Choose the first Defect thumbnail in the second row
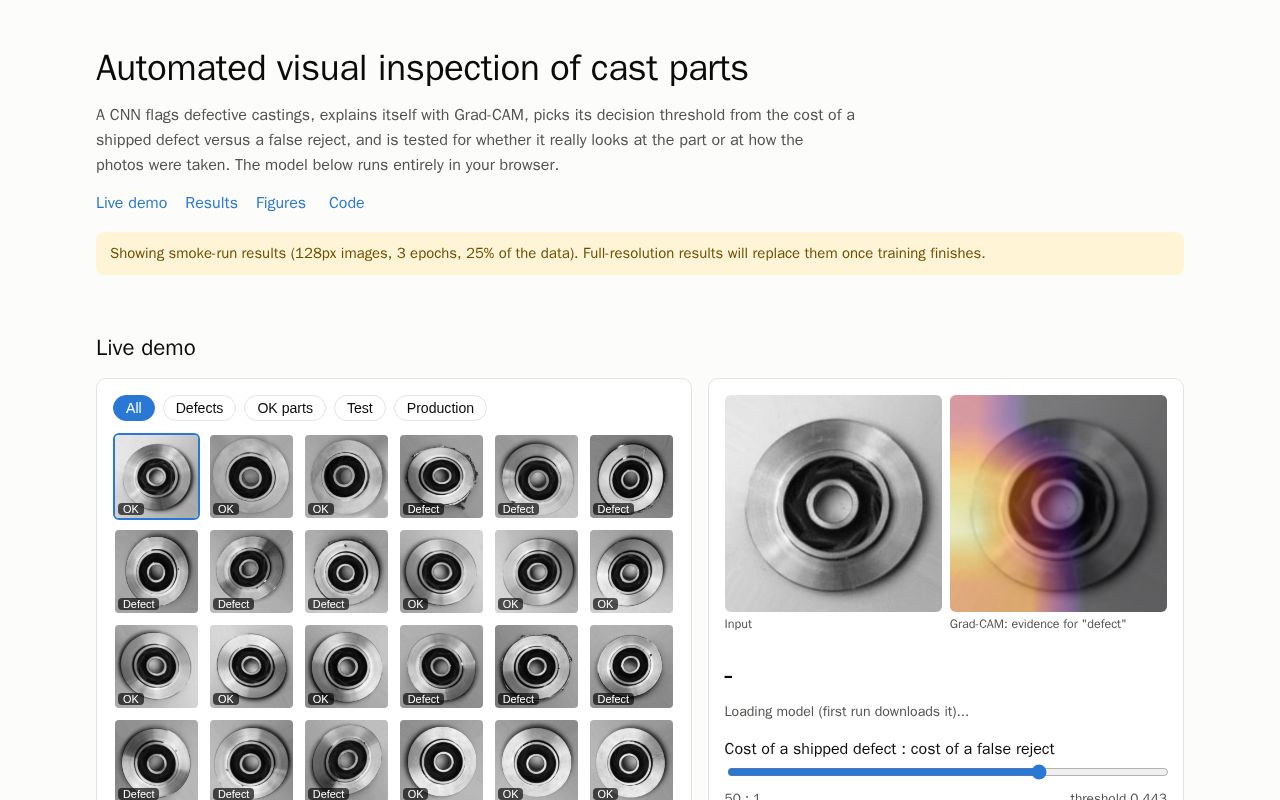 point(156,571)
